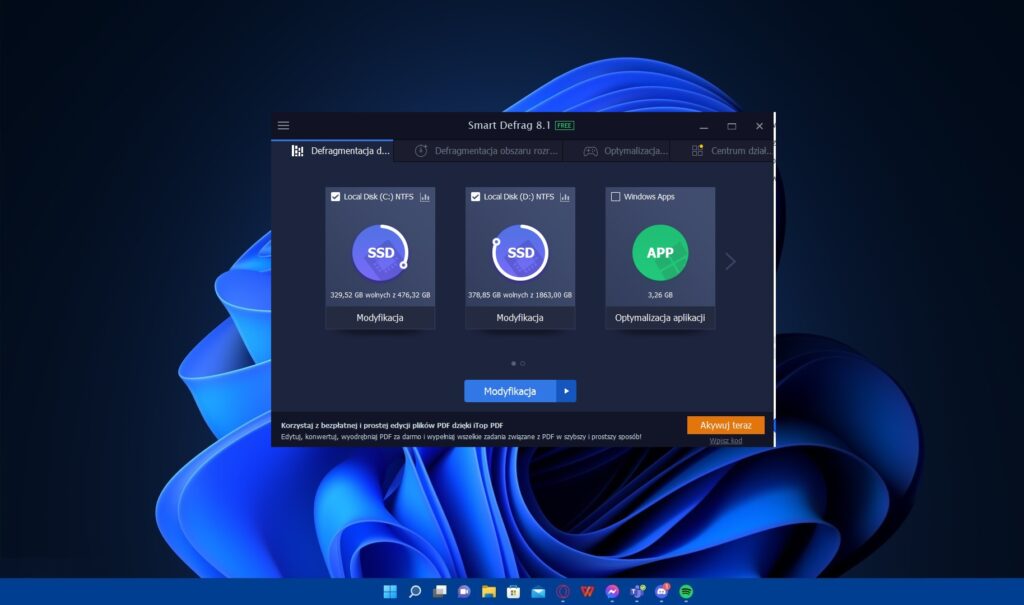Open the WPS Office taskbar icon

click(x=587, y=592)
